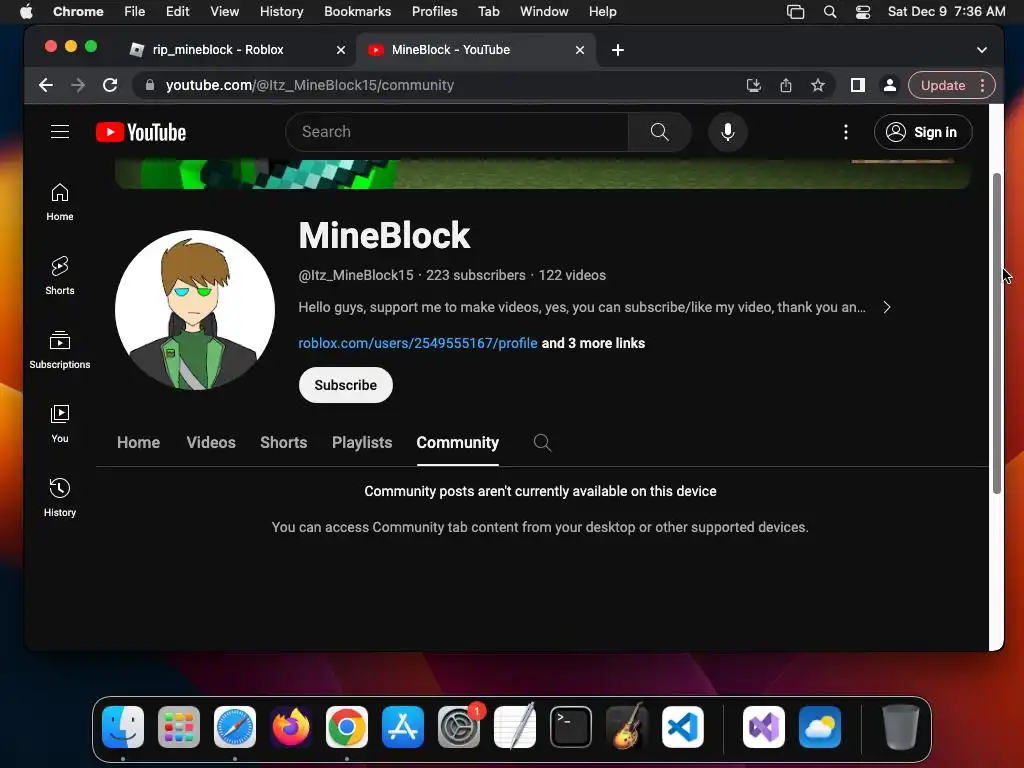
Task: Open the Profiles menu
Action: click(434, 12)
